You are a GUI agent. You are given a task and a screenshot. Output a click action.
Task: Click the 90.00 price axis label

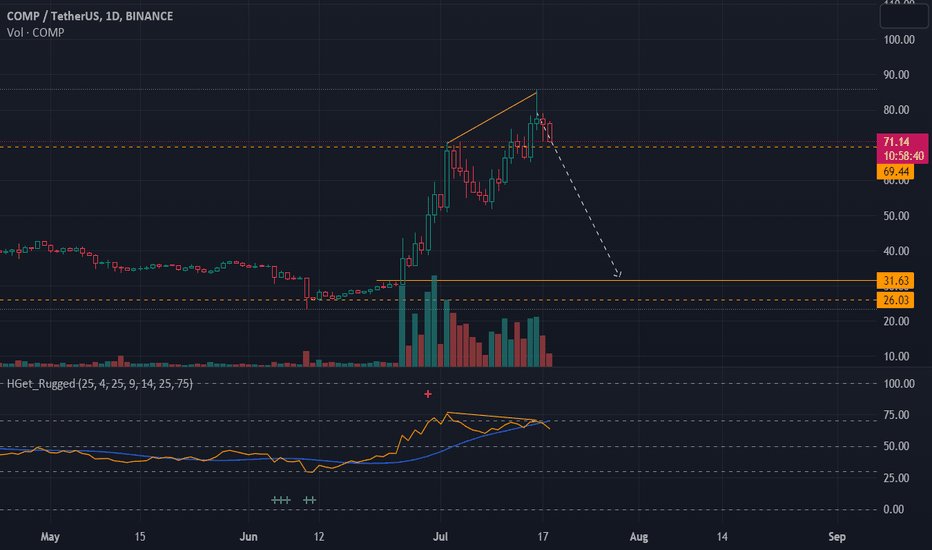point(896,75)
